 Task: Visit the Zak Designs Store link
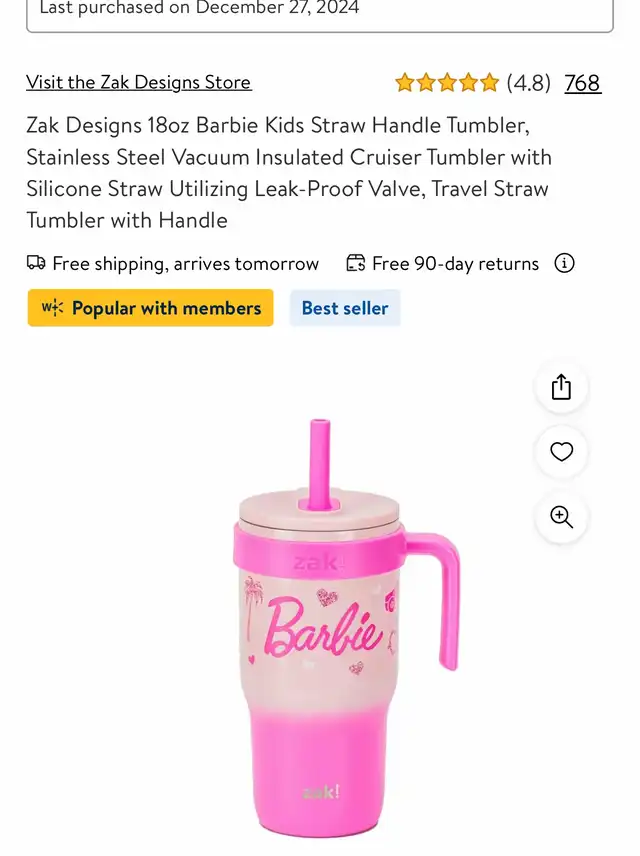(x=139, y=82)
